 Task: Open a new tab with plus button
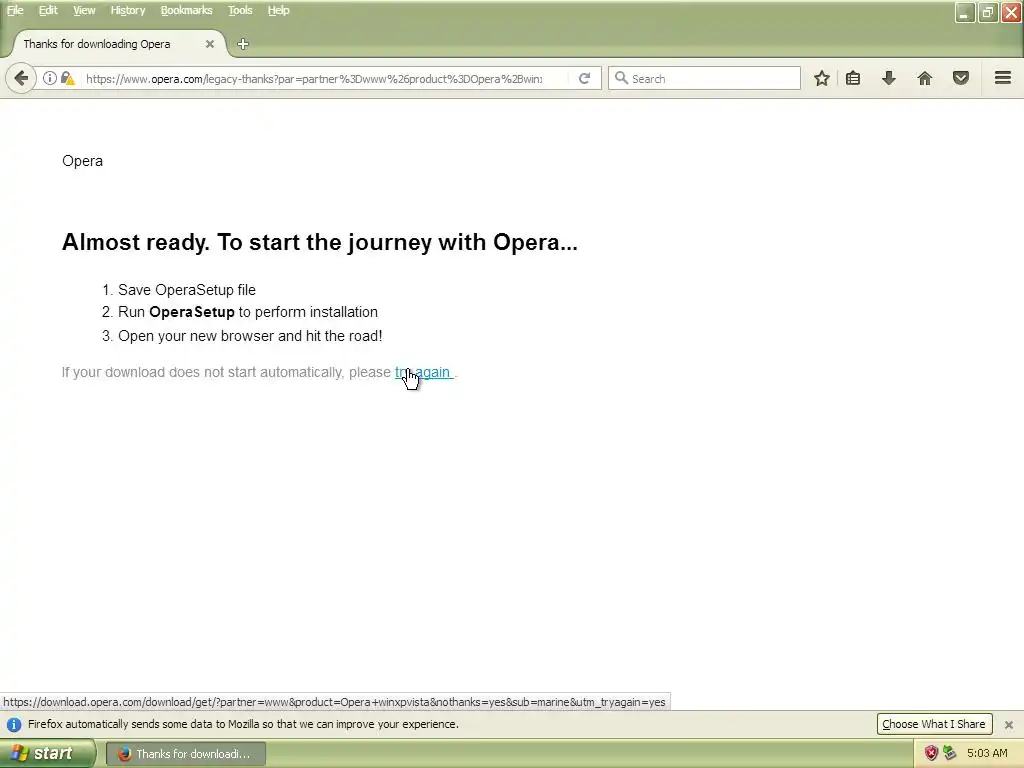tap(243, 44)
